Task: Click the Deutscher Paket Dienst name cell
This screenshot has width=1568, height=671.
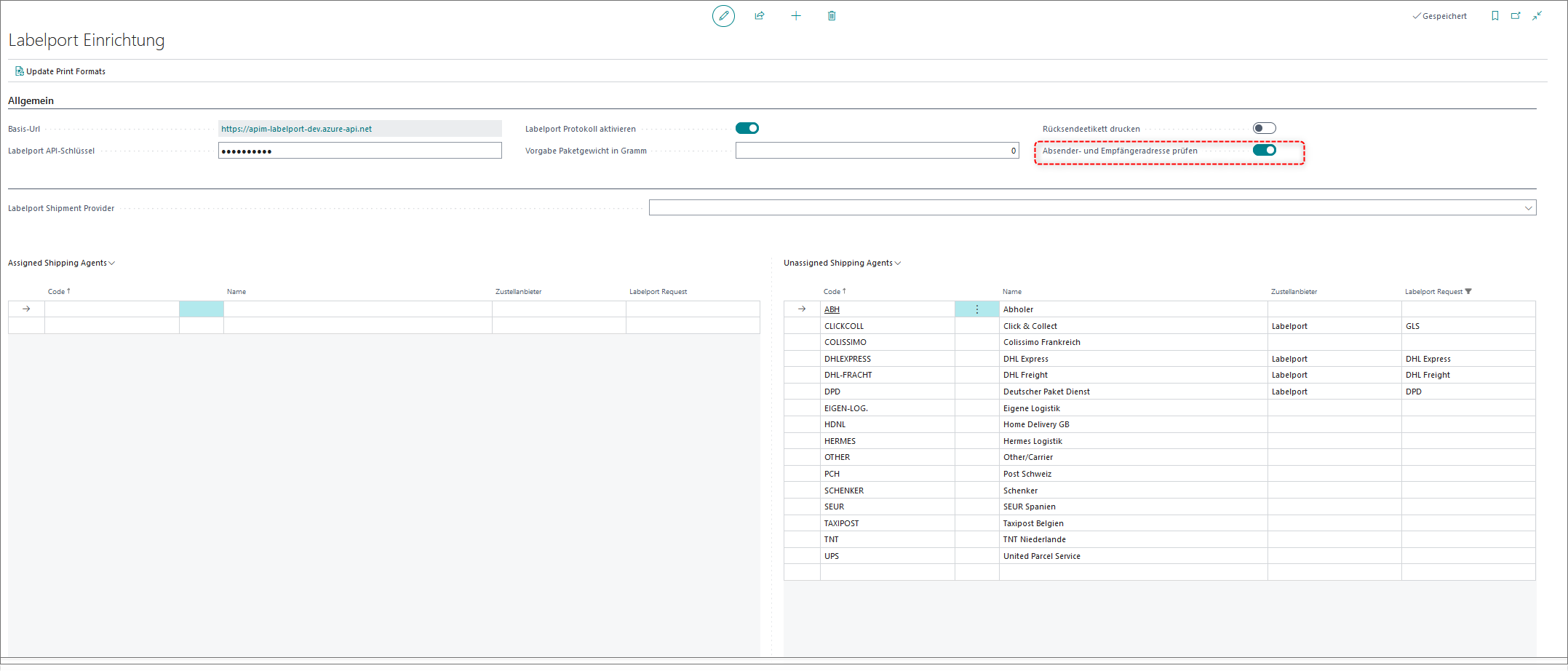Action: coord(1134,392)
